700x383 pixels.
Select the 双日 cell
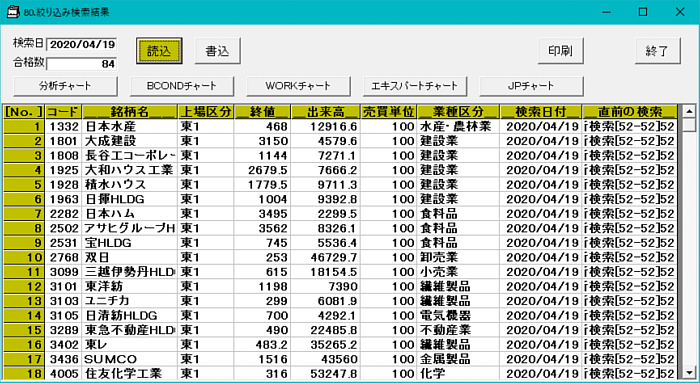pos(130,258)
